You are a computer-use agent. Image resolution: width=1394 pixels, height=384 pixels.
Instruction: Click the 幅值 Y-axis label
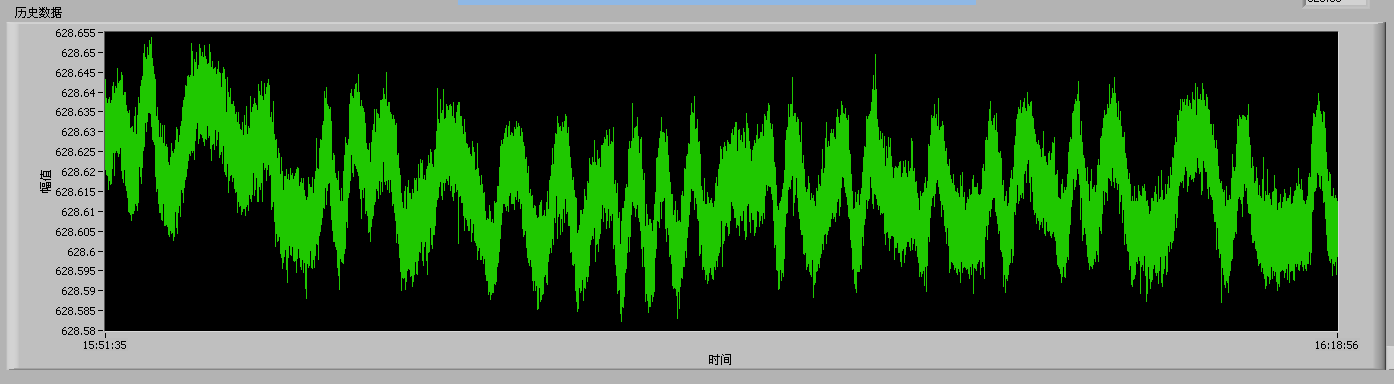click(x=46, y=181)
